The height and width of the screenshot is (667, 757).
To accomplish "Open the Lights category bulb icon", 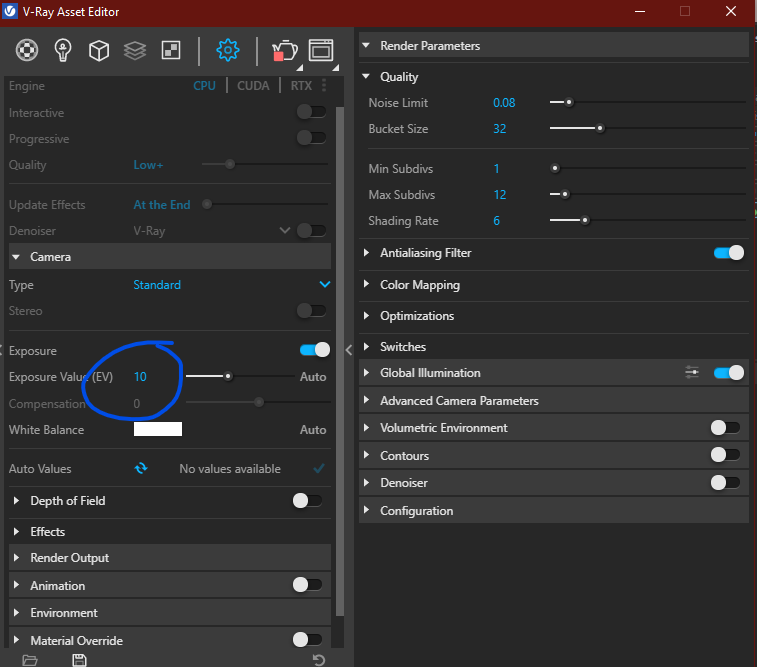I will pos(63,49).
